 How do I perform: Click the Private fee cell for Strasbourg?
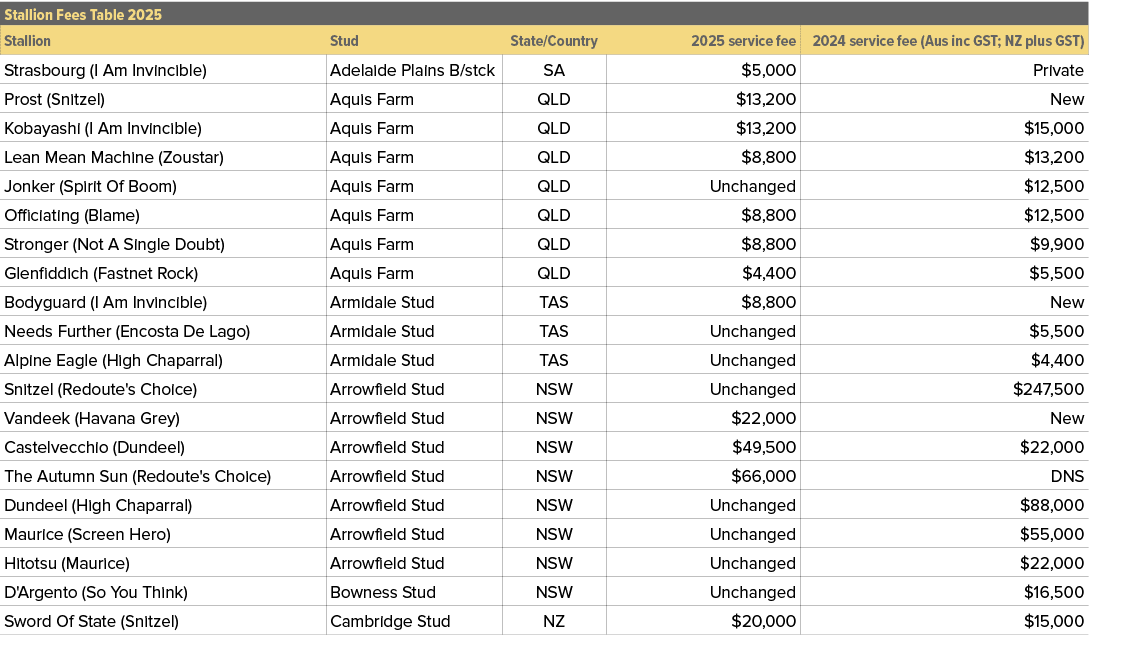(x=1057, y=70)
